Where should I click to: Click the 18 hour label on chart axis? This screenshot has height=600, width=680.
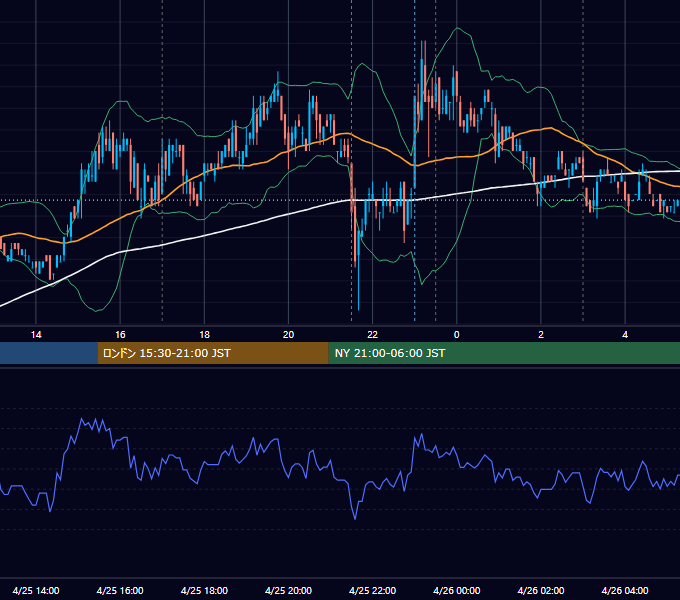(204, 335)
